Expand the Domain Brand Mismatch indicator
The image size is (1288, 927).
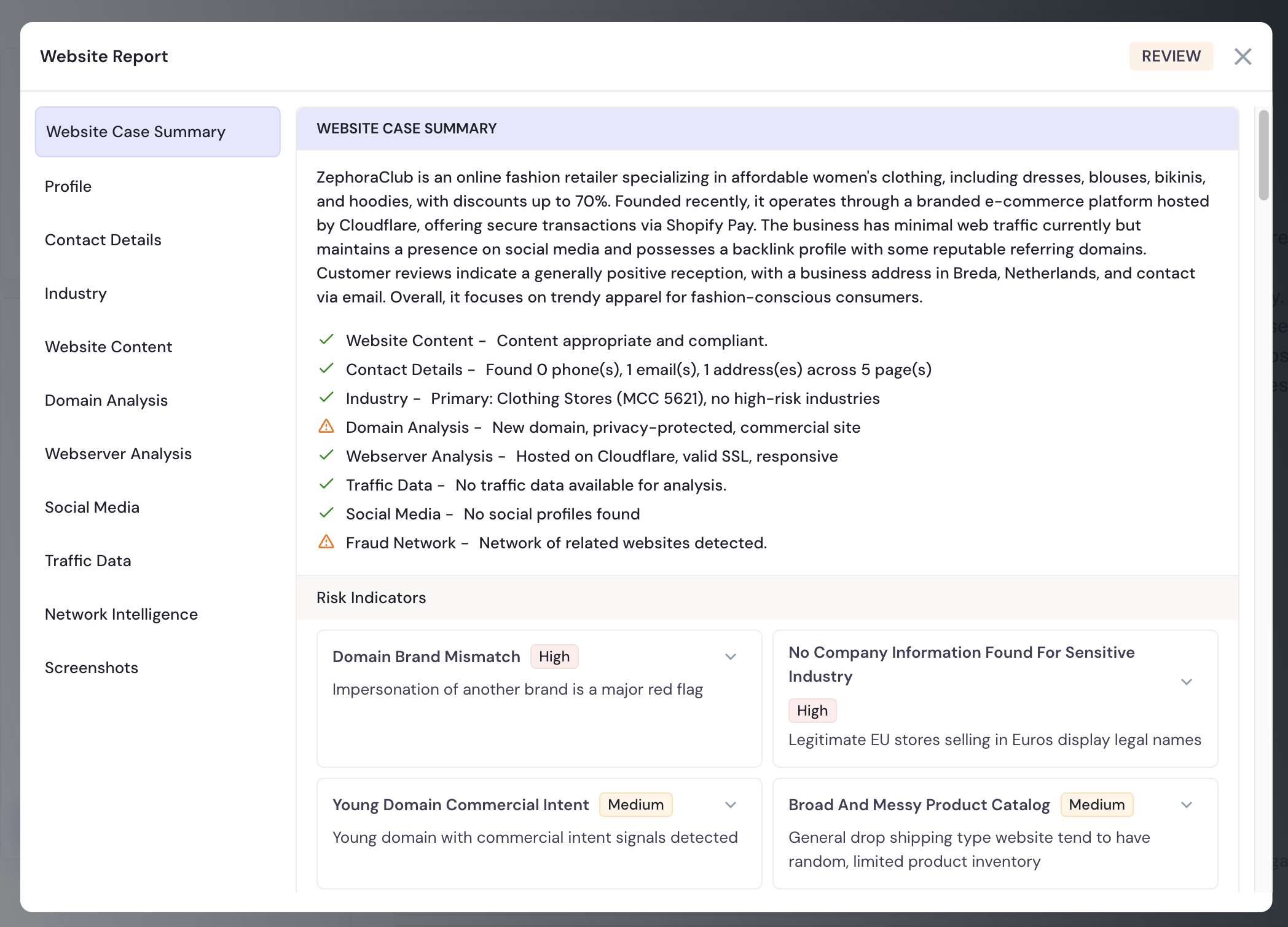(x=730, y=657)
